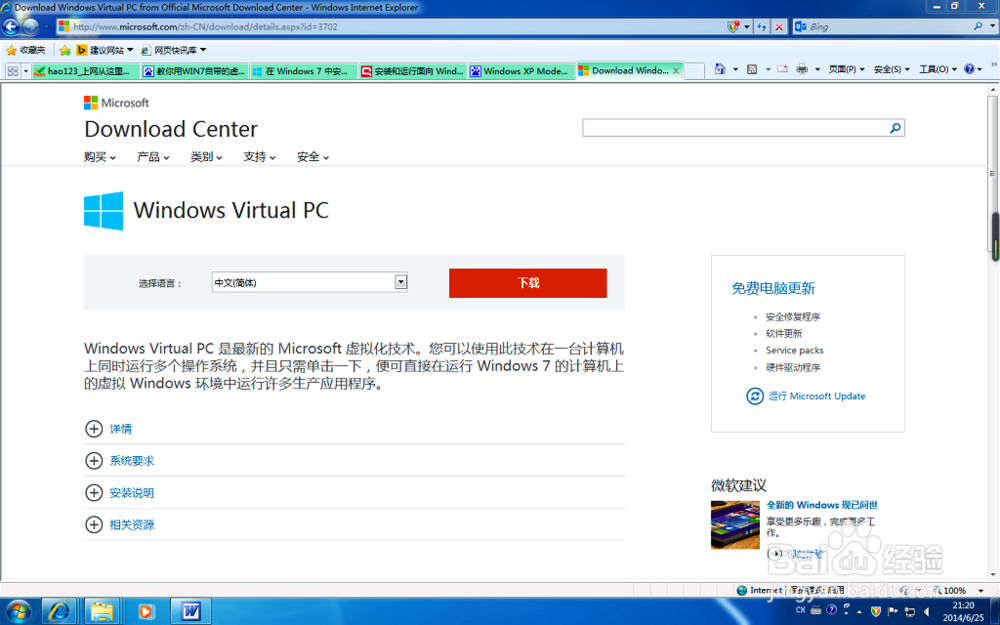Click the Help question mark icon
Screen dimensions: 1000x625
coord(969,69)
